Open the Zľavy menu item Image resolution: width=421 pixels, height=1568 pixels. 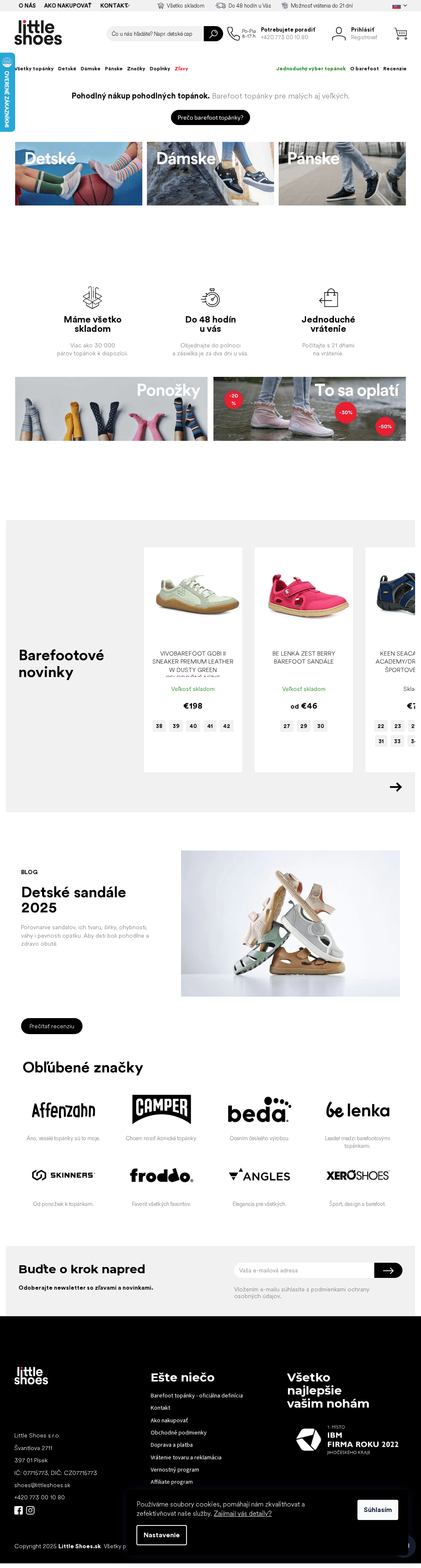pos(181,69)
